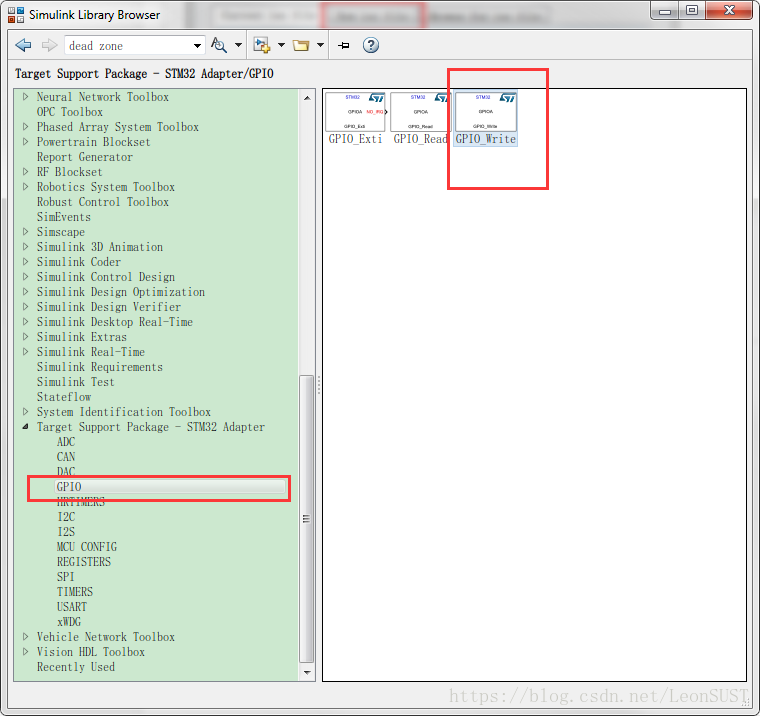Open the folder dropdown arrow
Screen dimensions: 760x716
[320, 45]
